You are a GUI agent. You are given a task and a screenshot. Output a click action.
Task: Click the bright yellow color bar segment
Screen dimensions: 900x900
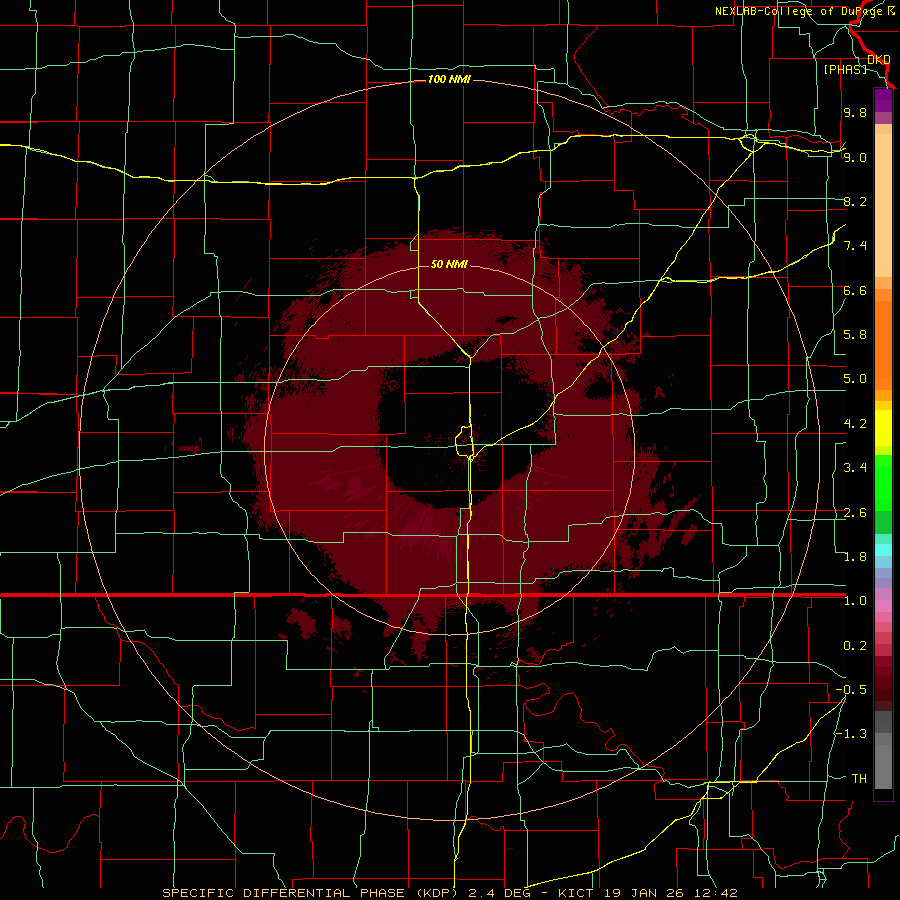pos(883,428)
